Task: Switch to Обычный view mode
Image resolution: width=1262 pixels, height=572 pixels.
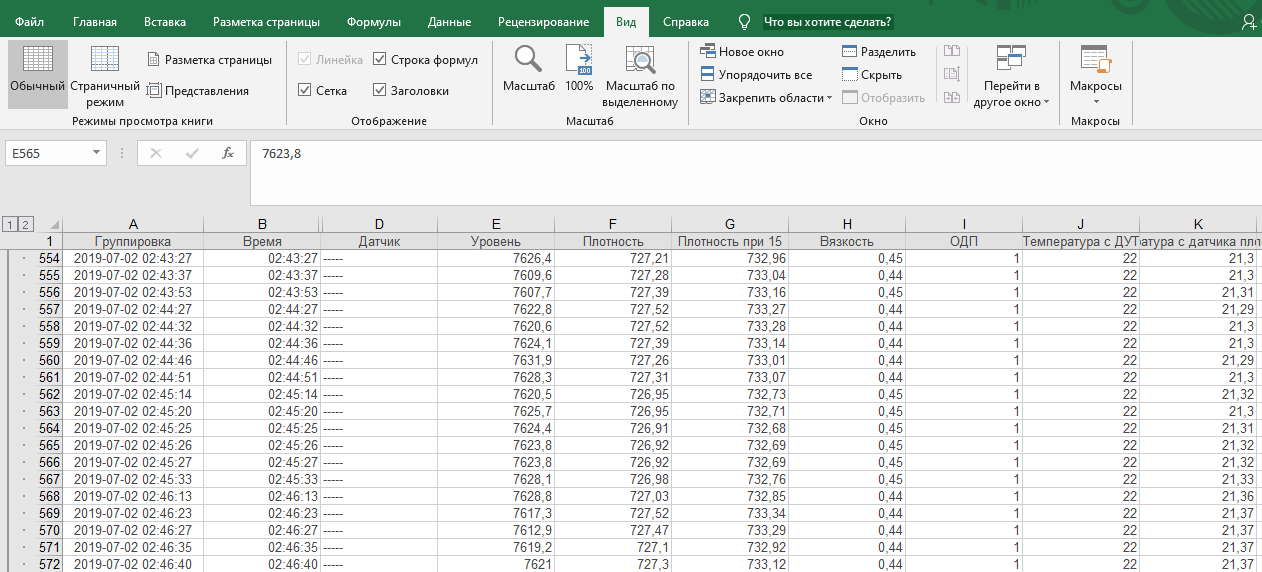Action: [37, 73]
